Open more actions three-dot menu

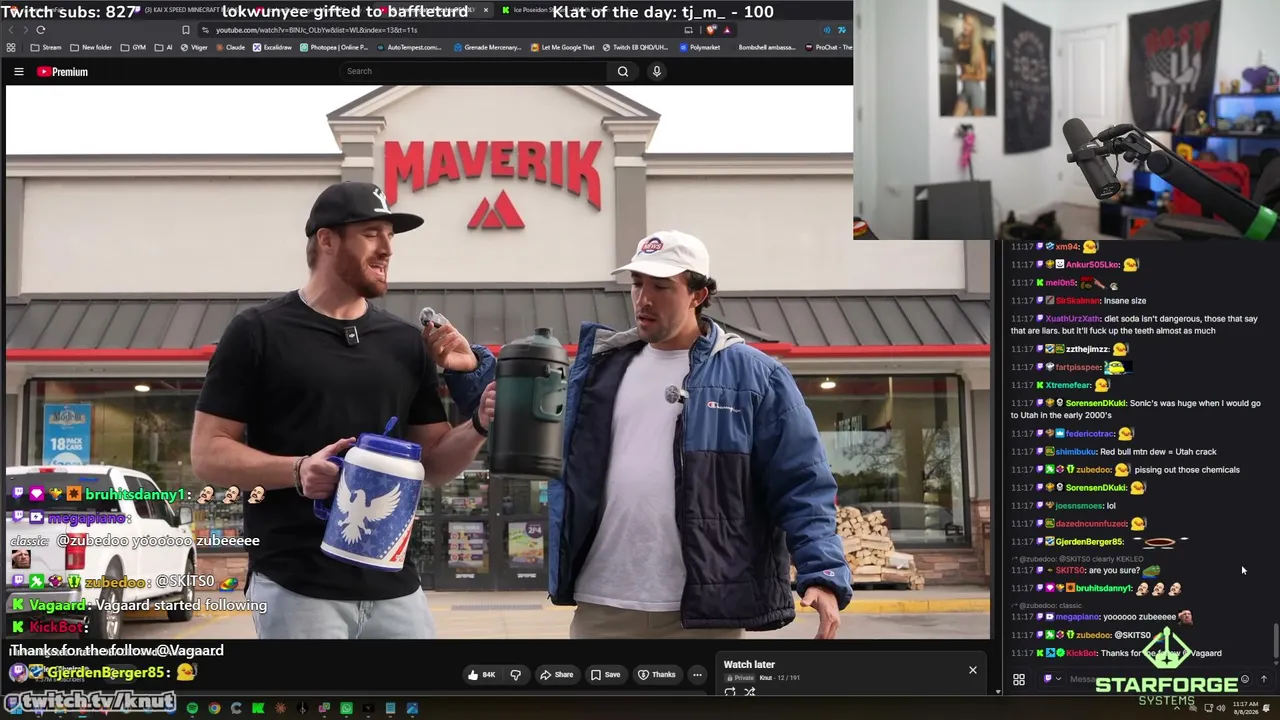697,675
